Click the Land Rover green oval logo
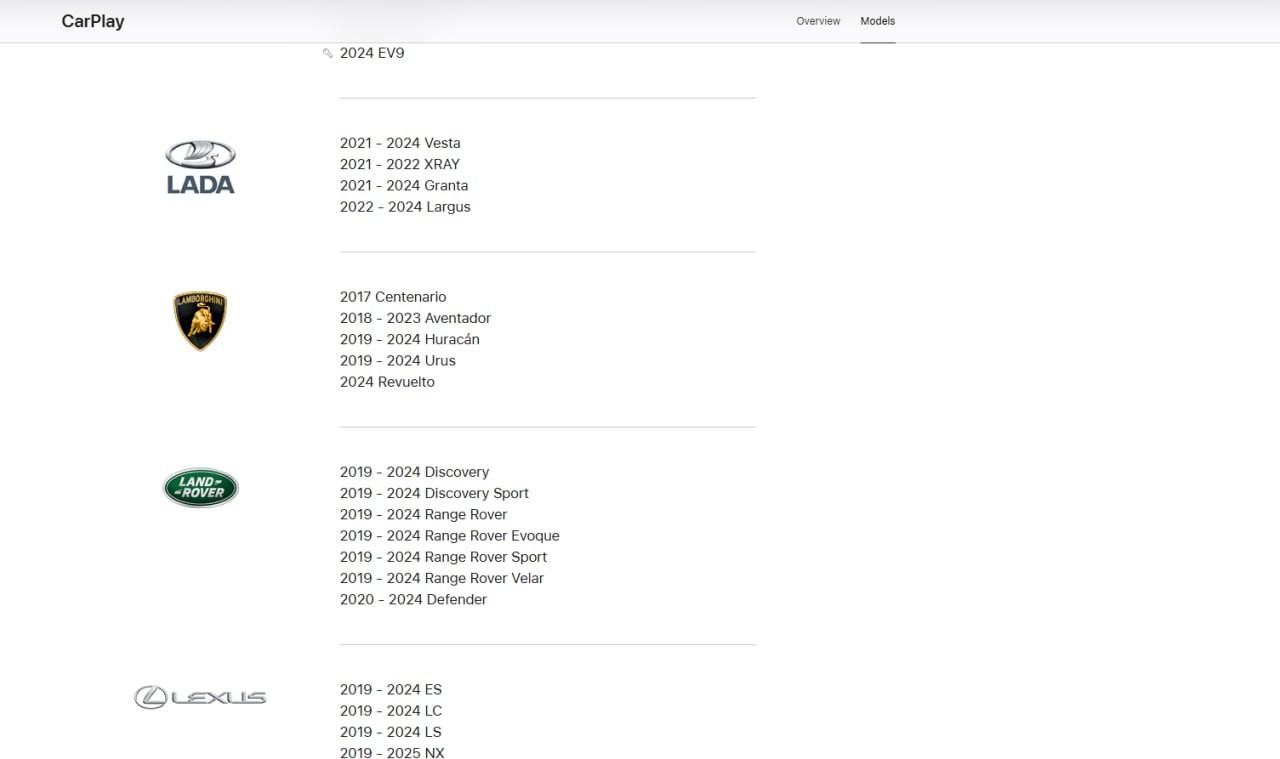 click(x=200, y=488)
